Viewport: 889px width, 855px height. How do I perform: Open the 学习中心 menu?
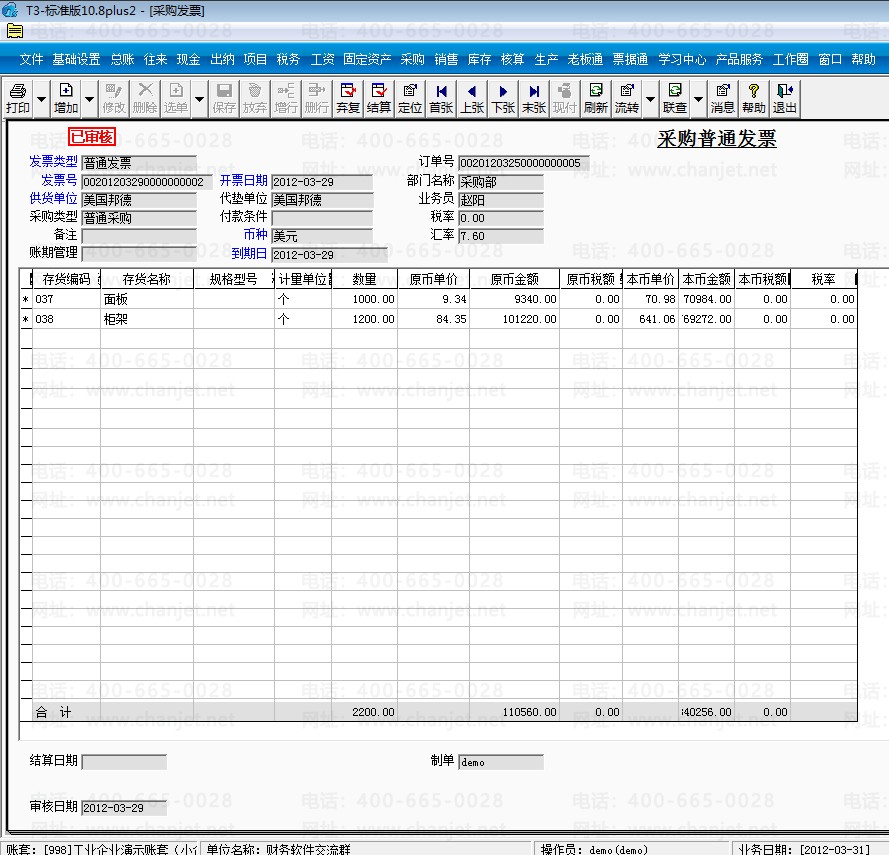[x=682, y=59]
